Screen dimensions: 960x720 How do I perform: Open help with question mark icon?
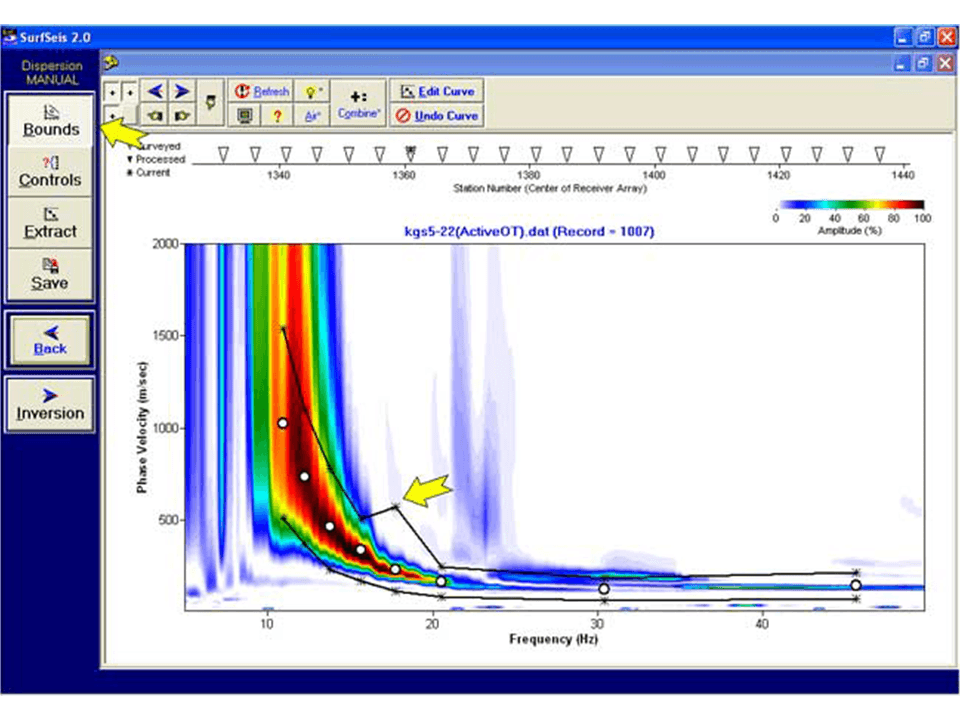[x=277, y=115]
